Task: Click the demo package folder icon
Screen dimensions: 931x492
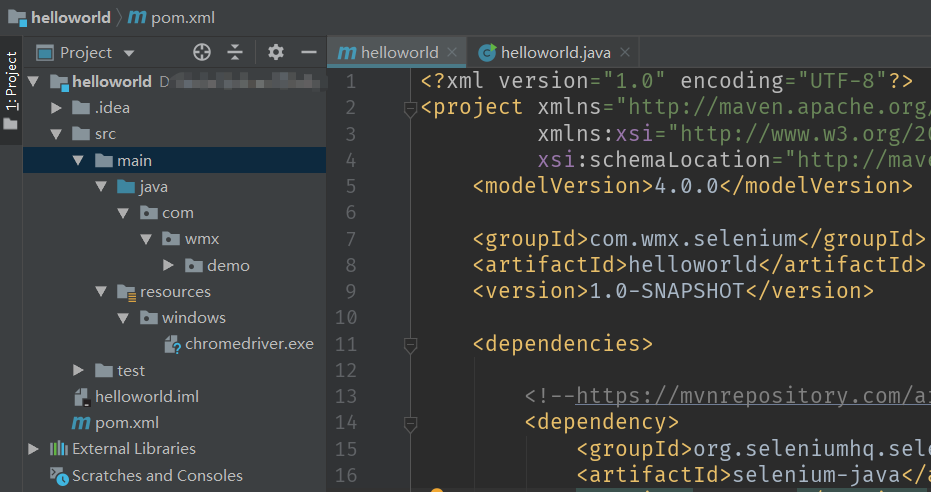Action: pos(194,265)
